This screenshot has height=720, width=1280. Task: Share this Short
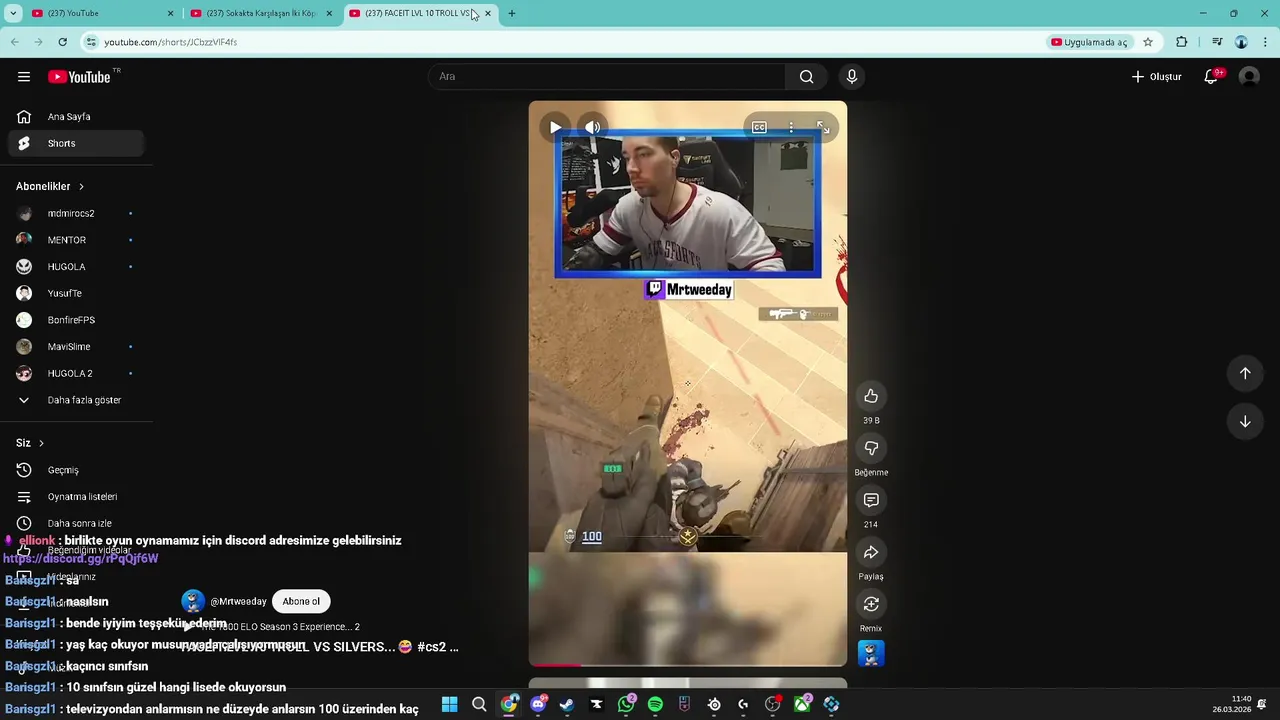pos(871,552)
